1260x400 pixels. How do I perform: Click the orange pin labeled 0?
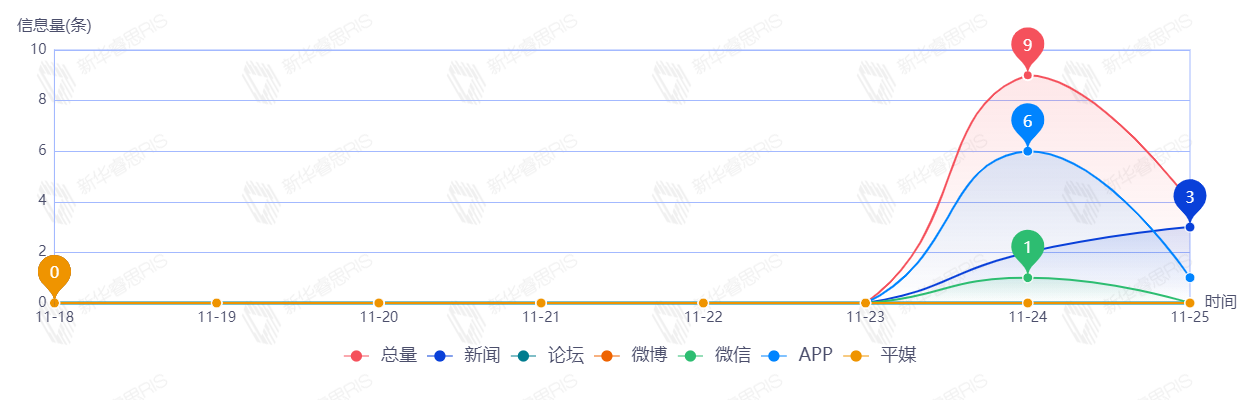[x=54, y=272]
